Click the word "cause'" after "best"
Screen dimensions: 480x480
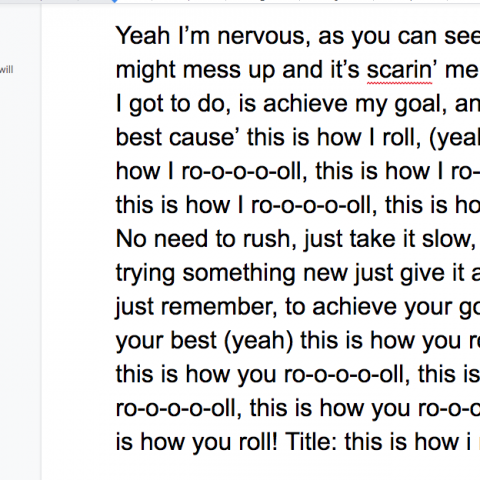pyautogui.click(x=204, y=137)
